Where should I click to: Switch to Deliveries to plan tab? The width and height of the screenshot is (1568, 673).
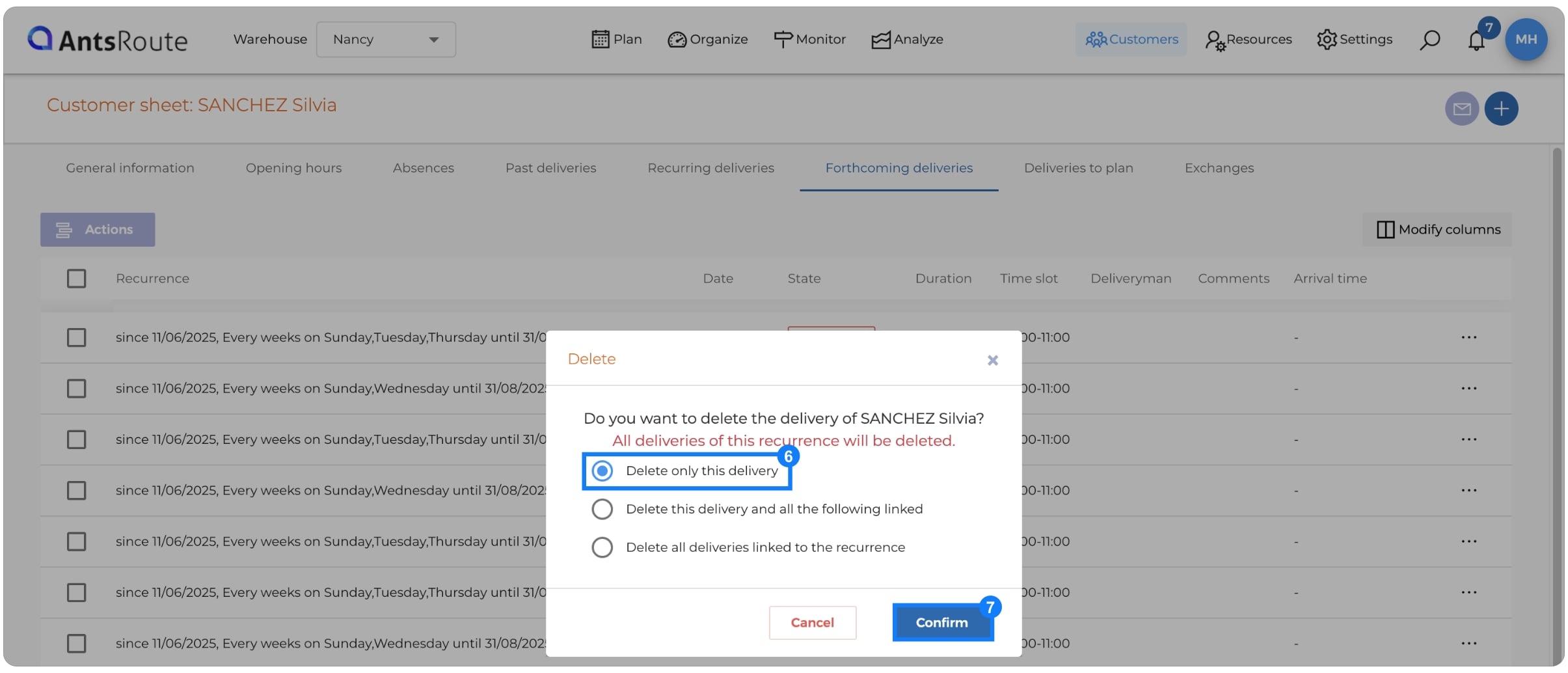(x=1079, y=168)
